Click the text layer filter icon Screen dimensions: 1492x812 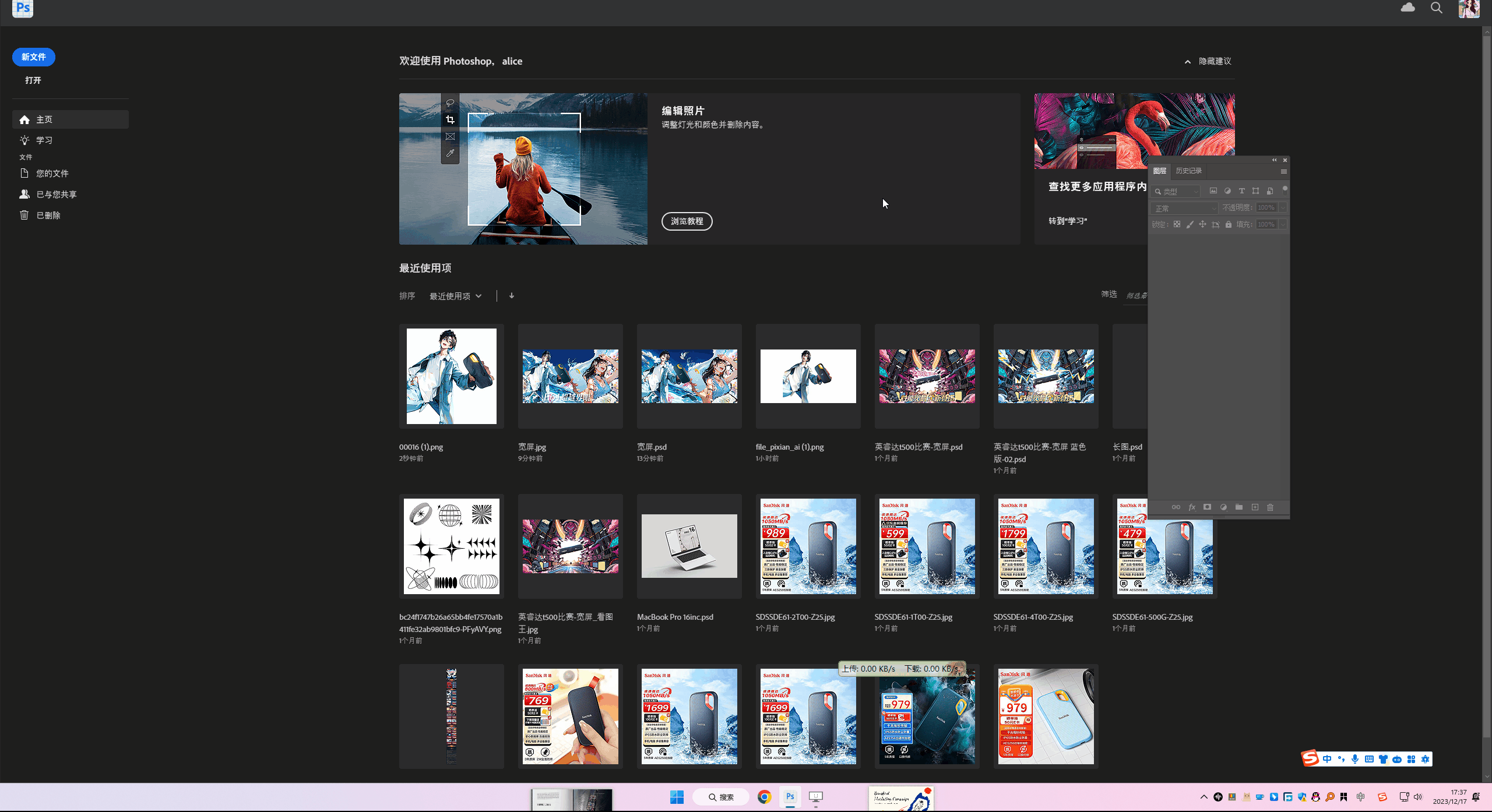point(1241,191)
